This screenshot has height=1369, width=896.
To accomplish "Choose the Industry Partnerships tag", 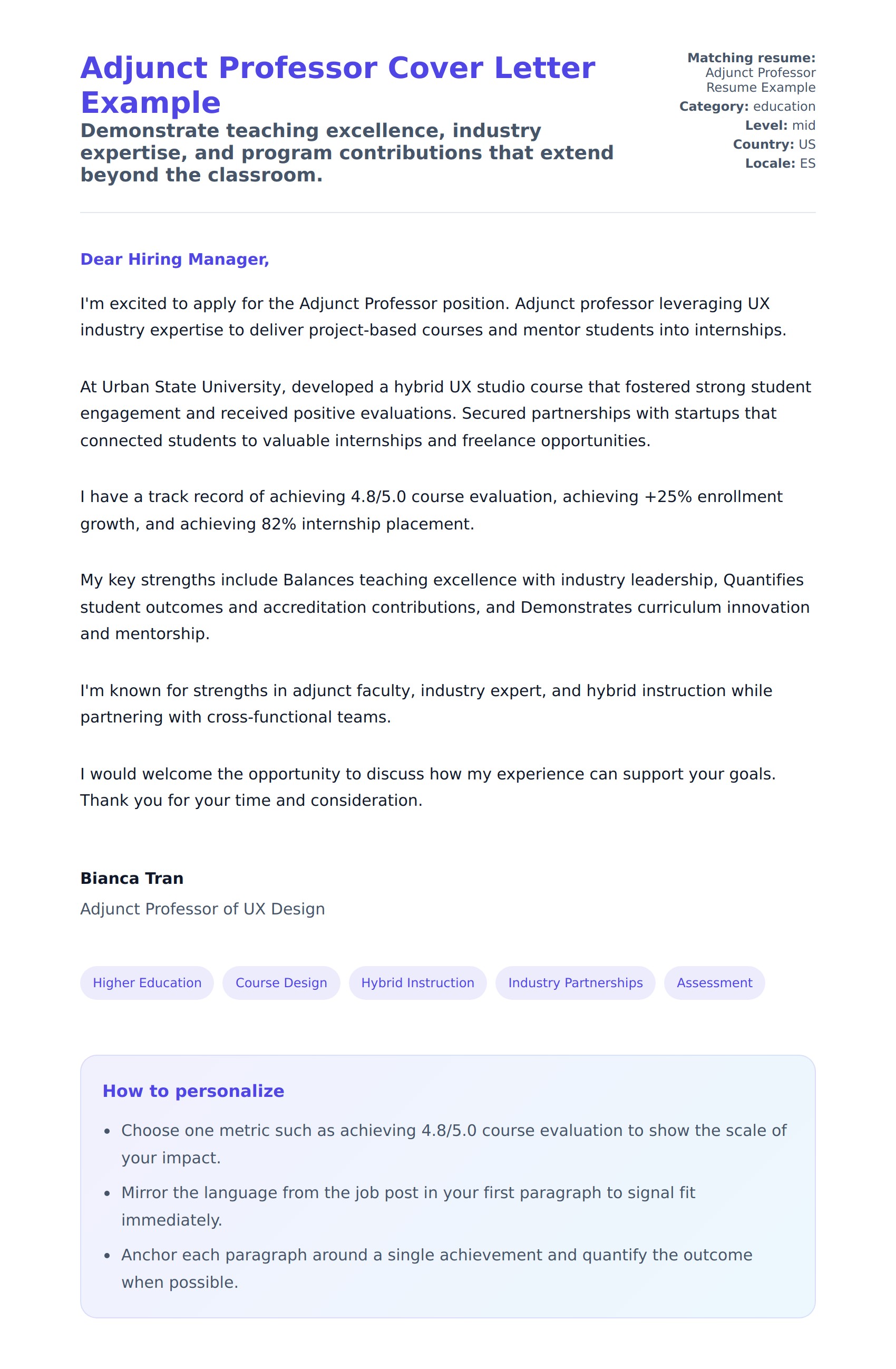I will [574, 982].
